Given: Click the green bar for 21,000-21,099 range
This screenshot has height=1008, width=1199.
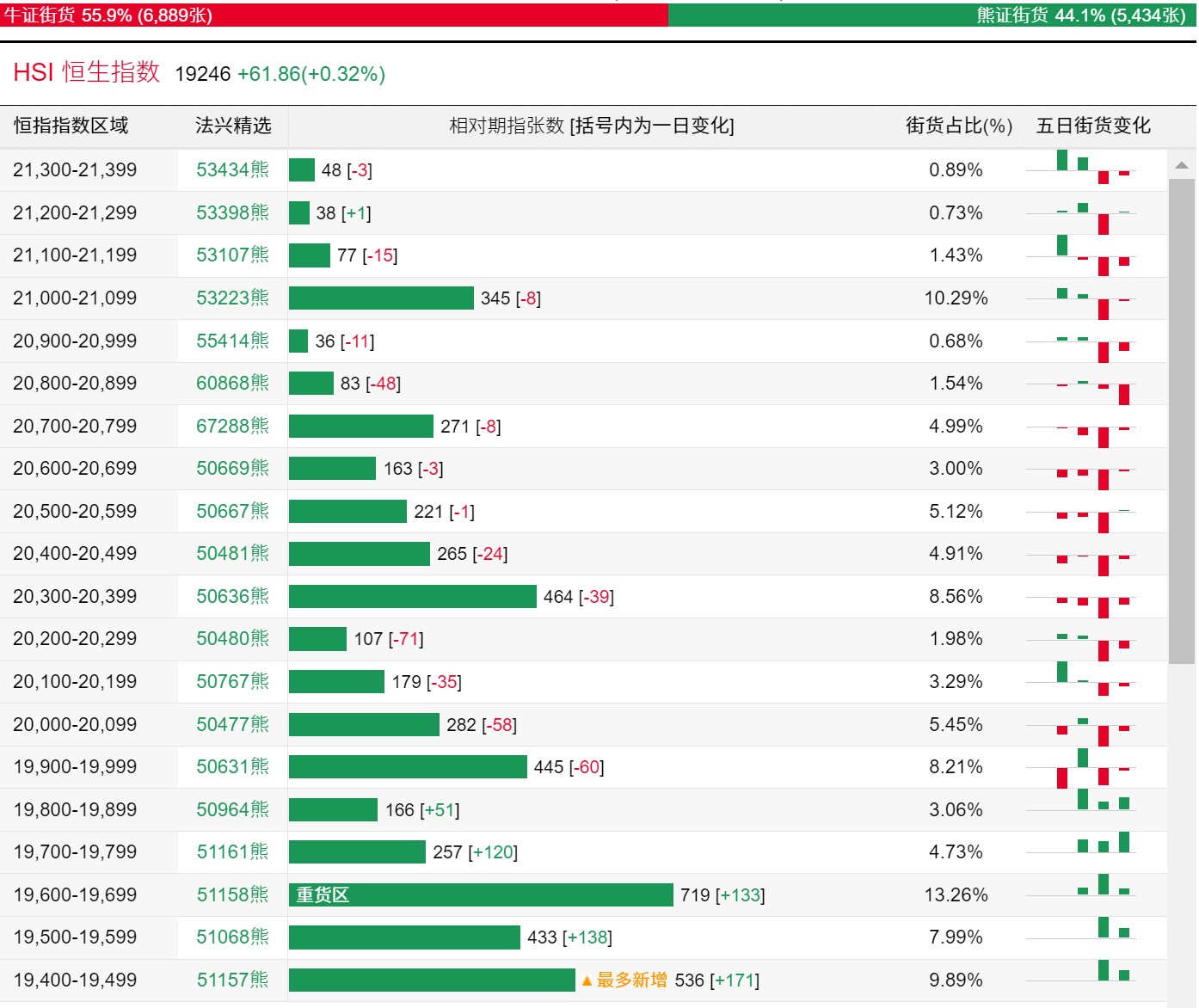Looking at the screenshot, I should (381, 298).
